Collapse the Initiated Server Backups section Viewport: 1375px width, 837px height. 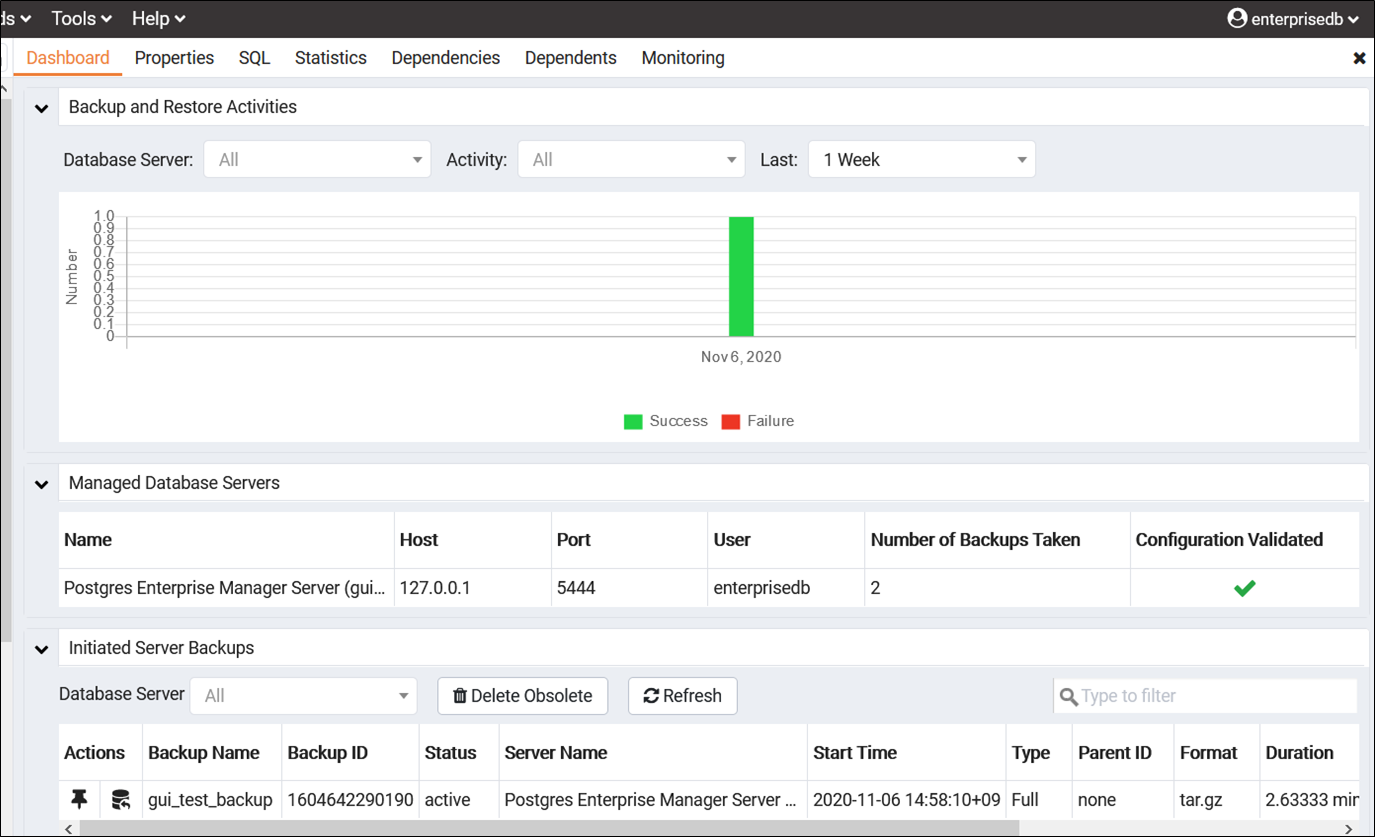point(41,649)
